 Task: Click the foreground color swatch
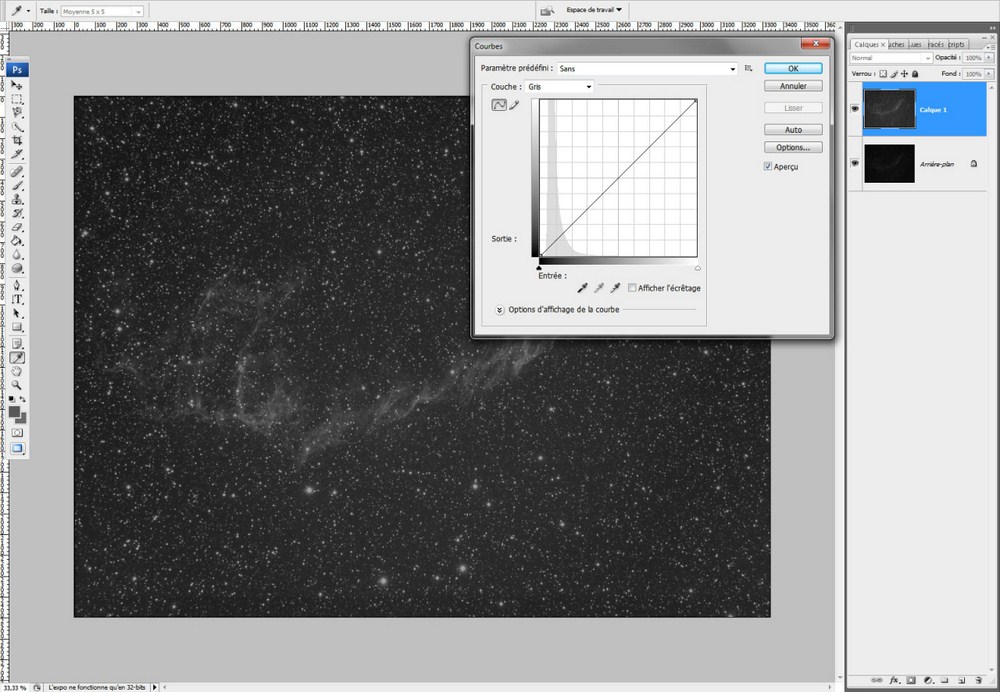point(14,411)
